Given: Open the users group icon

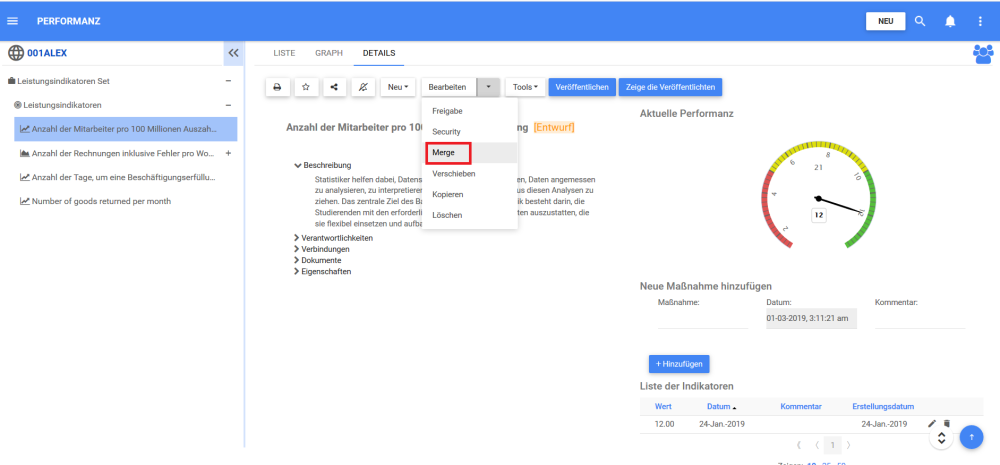Looking at the screenshot, I should tap(983, 54).
